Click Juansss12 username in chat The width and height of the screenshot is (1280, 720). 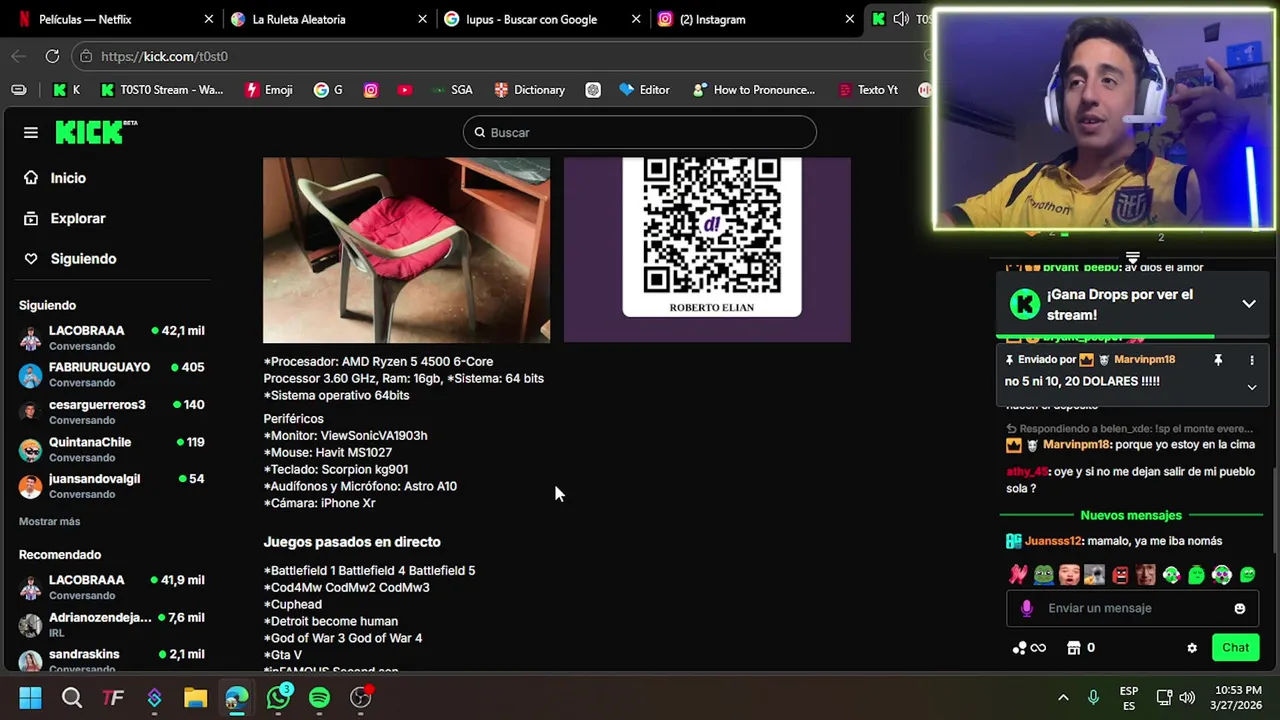[1053, 541]
